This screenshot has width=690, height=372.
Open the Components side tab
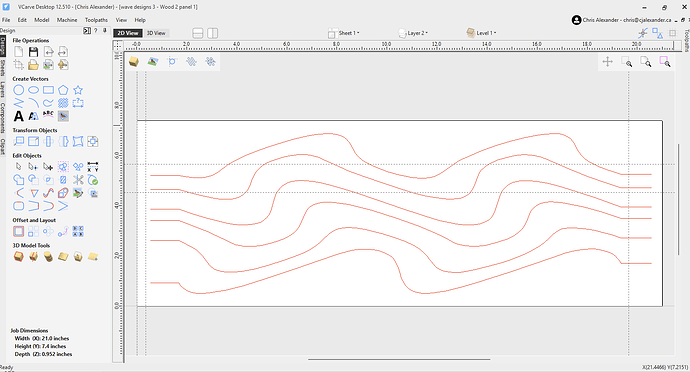pos(3,118)
